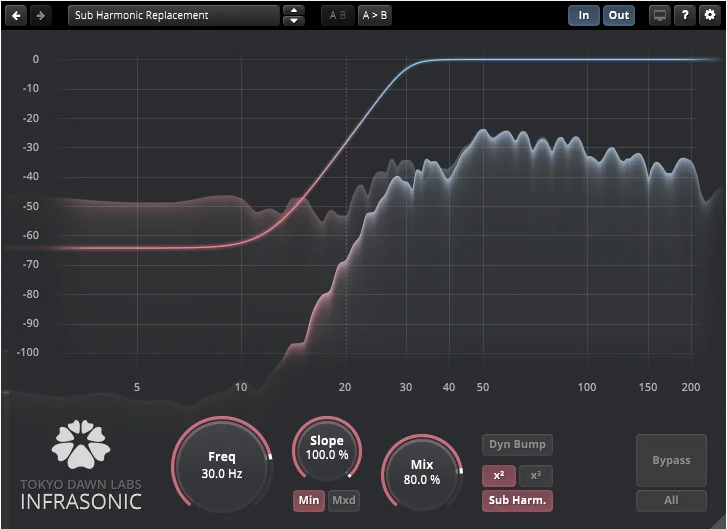Open the Sub Harmonic Replacement preset list
This screenshot has height=529, width=727.
click(174, 15)
